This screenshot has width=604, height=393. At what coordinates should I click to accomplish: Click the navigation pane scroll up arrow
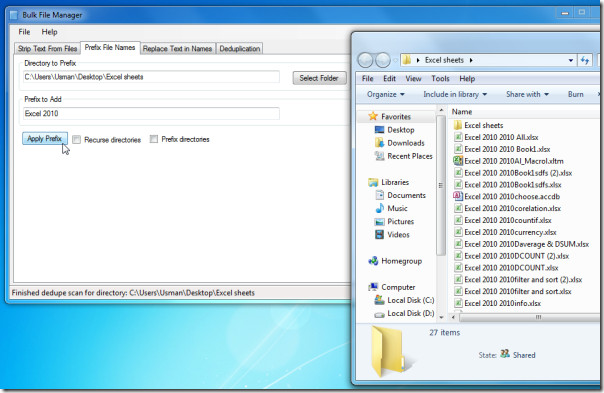click(x=441, y=111)
